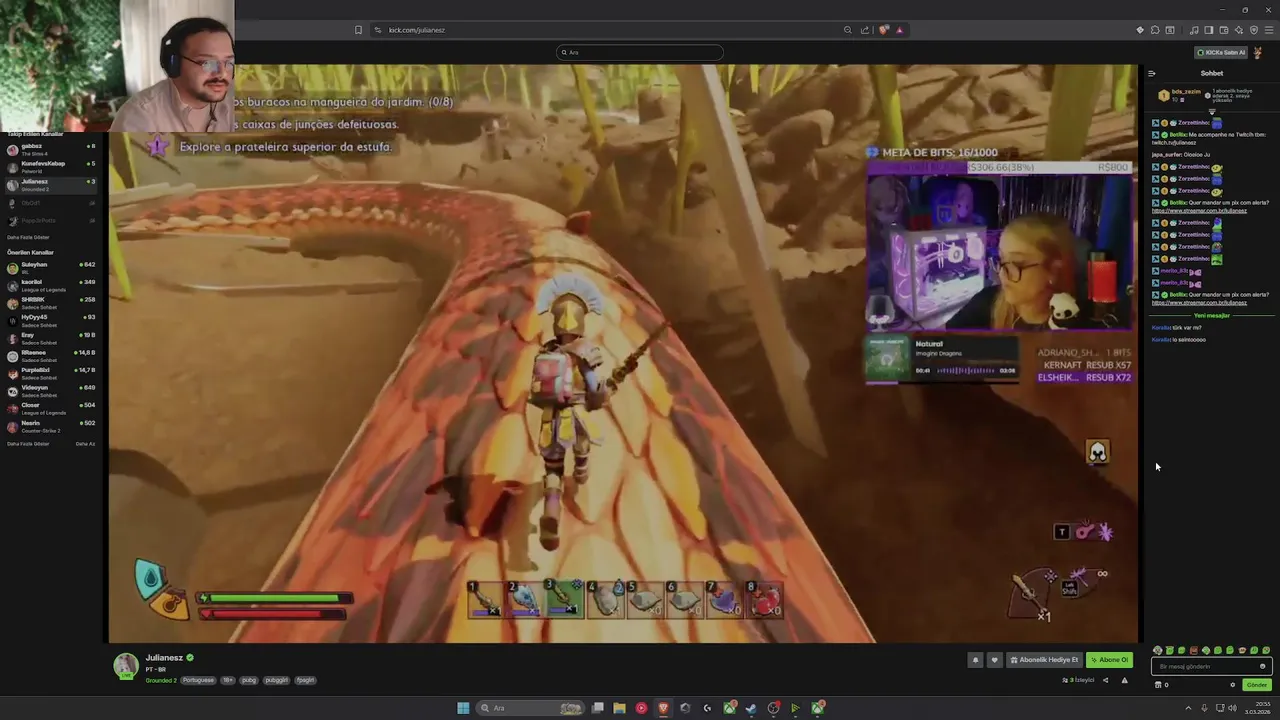Open PurpleBixi recommended channel
The height and width of the screenshot is (720, 1280).
[x=50, y=373]
